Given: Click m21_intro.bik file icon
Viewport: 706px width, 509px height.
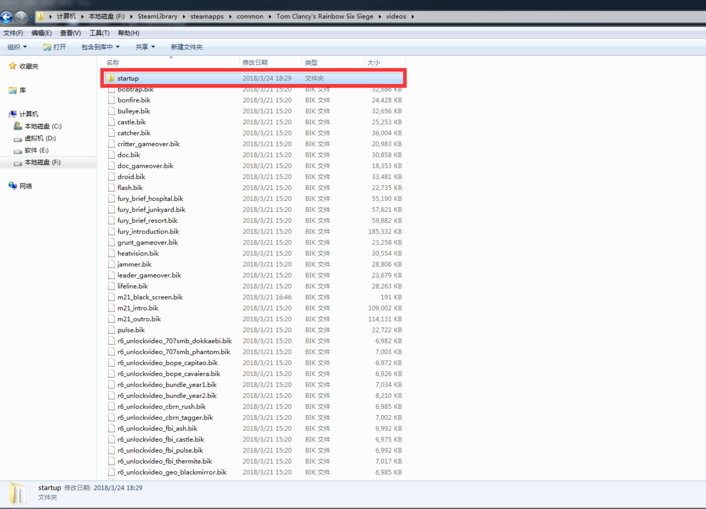Looking at the screenshot, I should (x=111, y=308).
